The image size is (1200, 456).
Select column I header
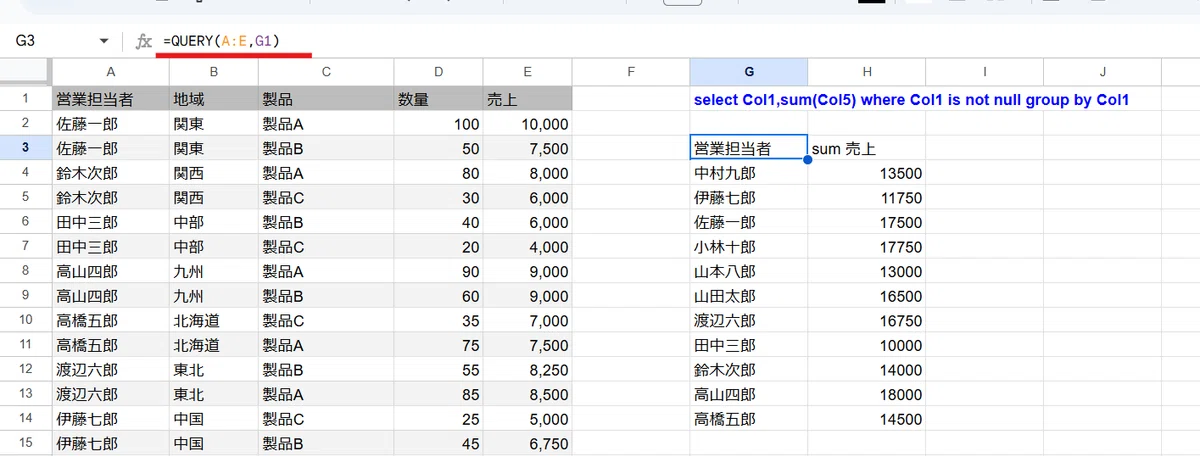(984, 71)
